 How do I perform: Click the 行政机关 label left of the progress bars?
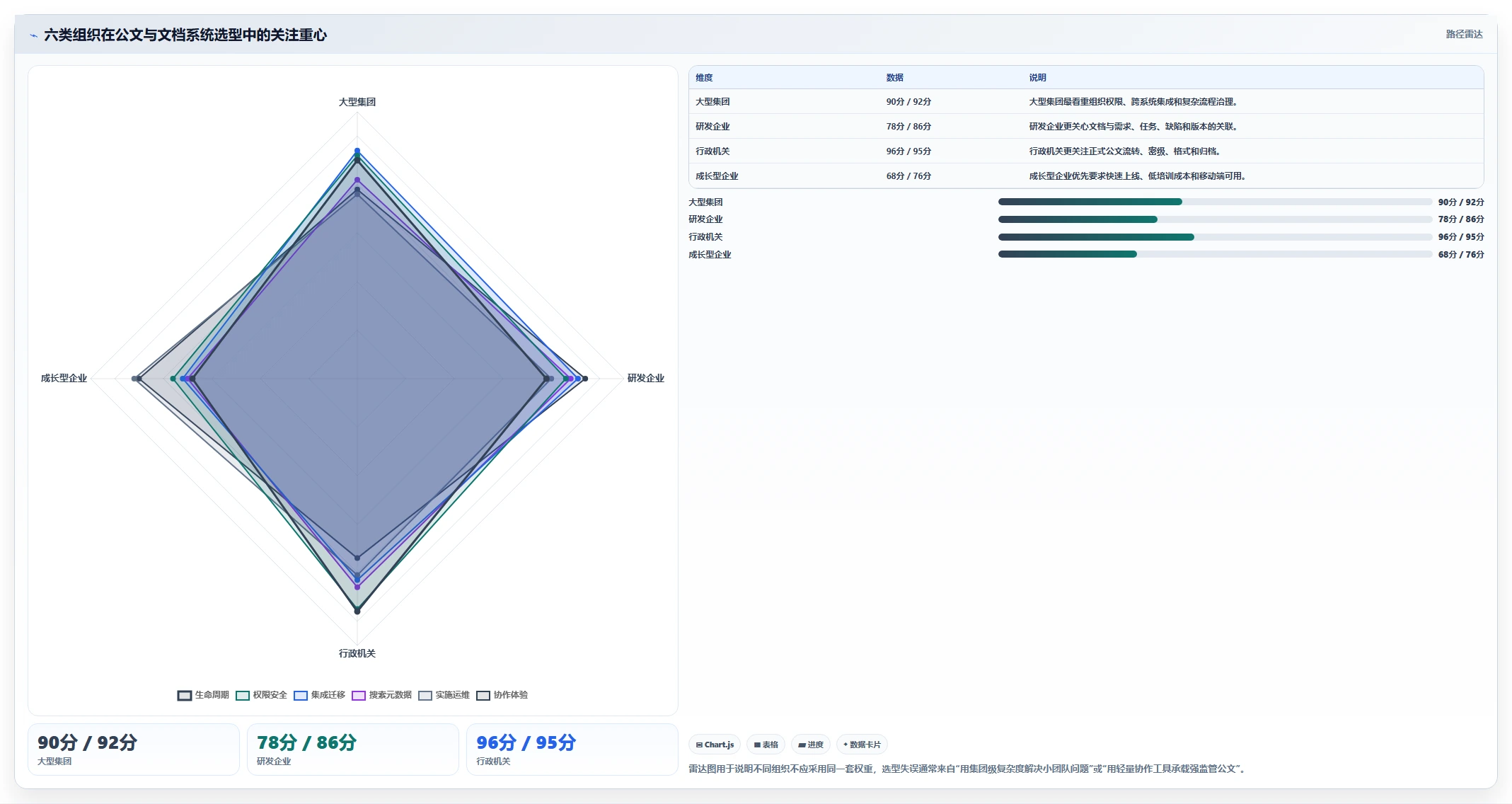[705, 237]
